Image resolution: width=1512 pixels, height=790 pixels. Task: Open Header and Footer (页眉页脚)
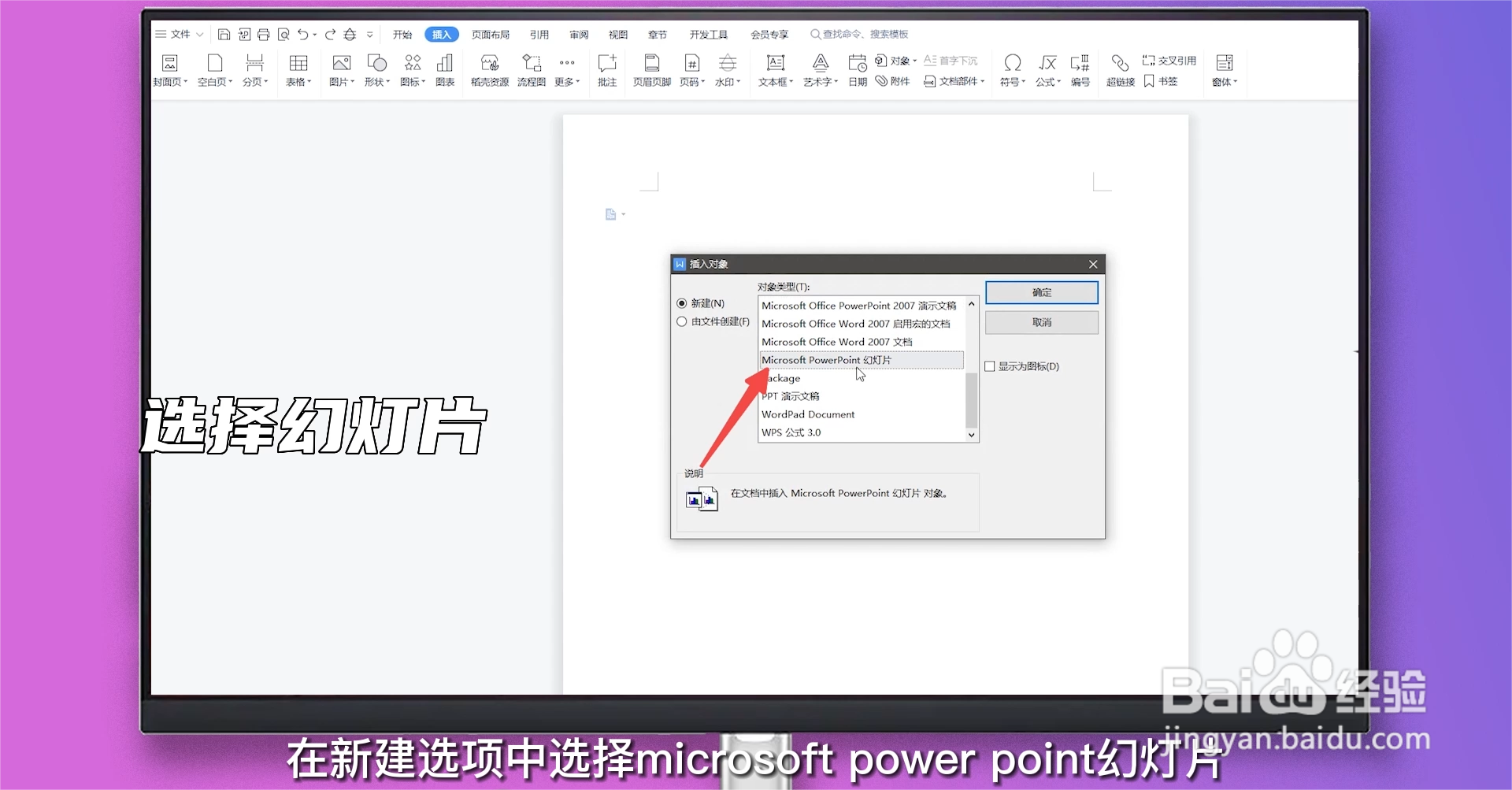point(652,70)
